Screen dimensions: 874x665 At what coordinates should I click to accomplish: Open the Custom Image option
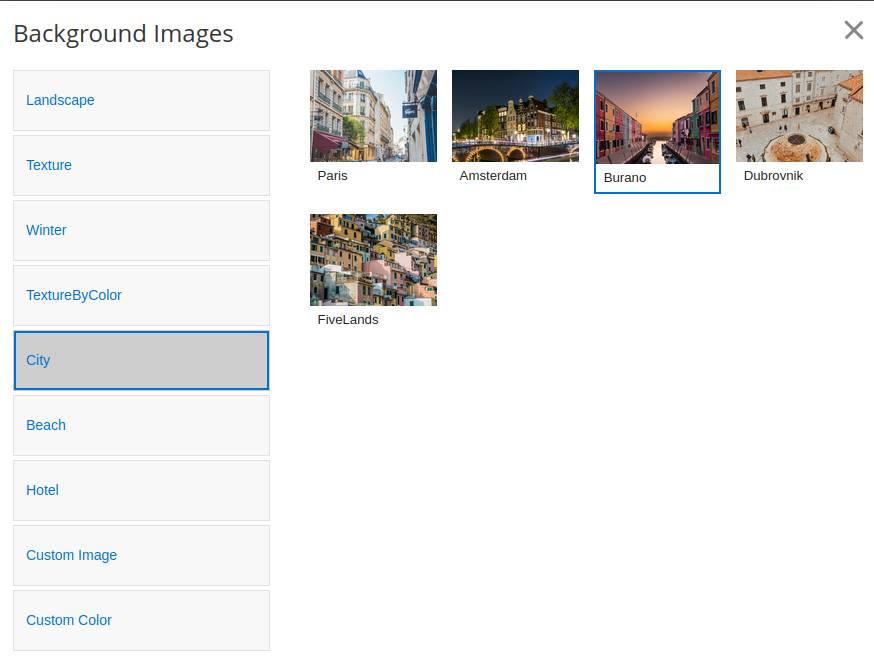pyautogui.click(x=141, y=555)
